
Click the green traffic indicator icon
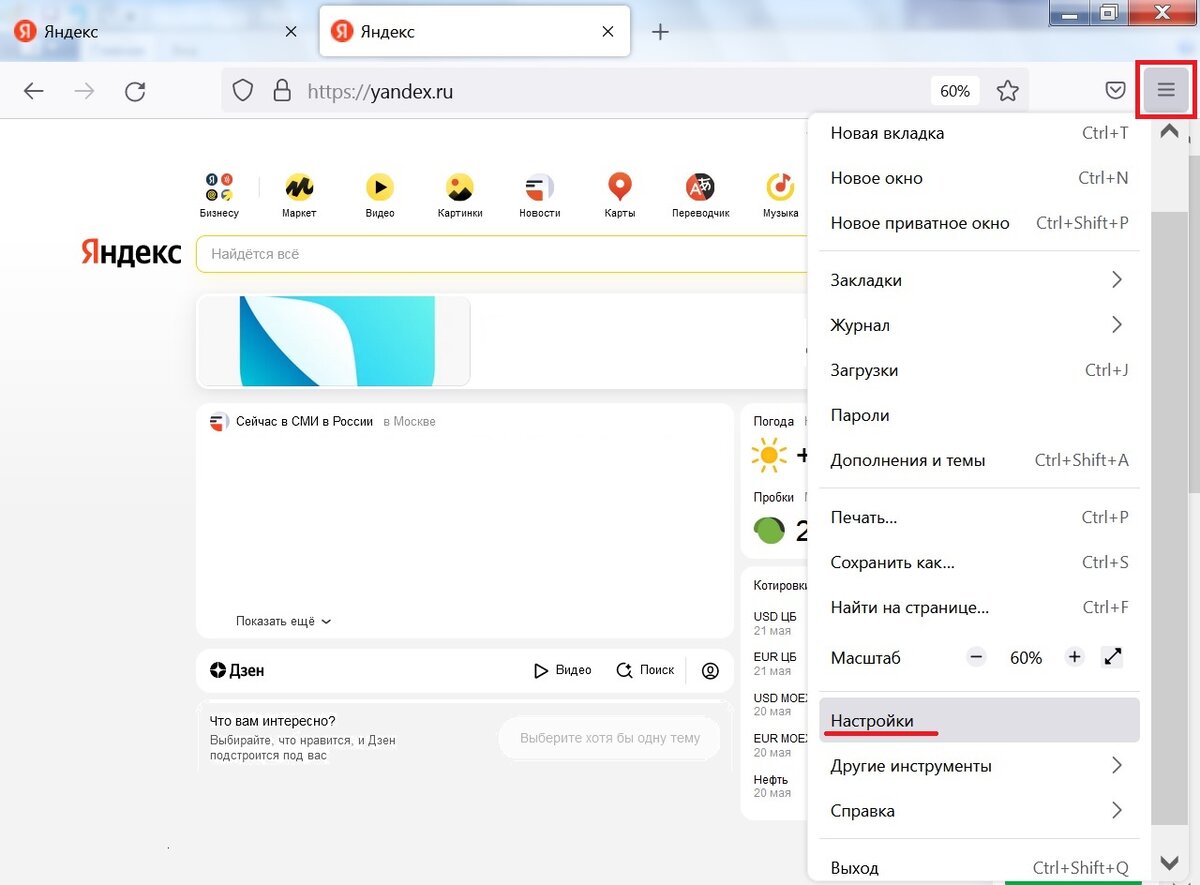pyautogui.click(x=769, y=529)
